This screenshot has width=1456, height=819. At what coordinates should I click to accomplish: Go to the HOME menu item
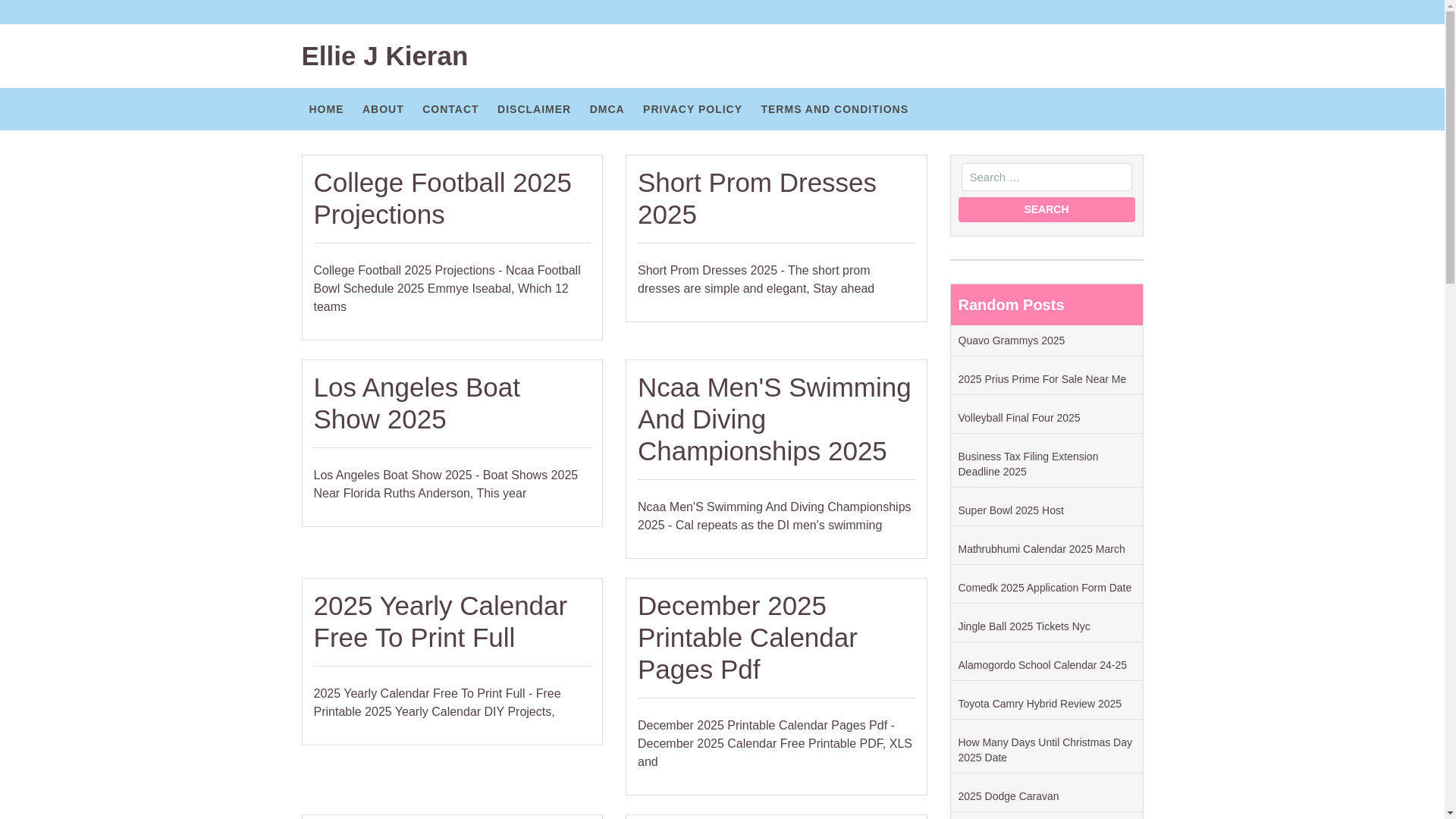click(x=326, y=109)
